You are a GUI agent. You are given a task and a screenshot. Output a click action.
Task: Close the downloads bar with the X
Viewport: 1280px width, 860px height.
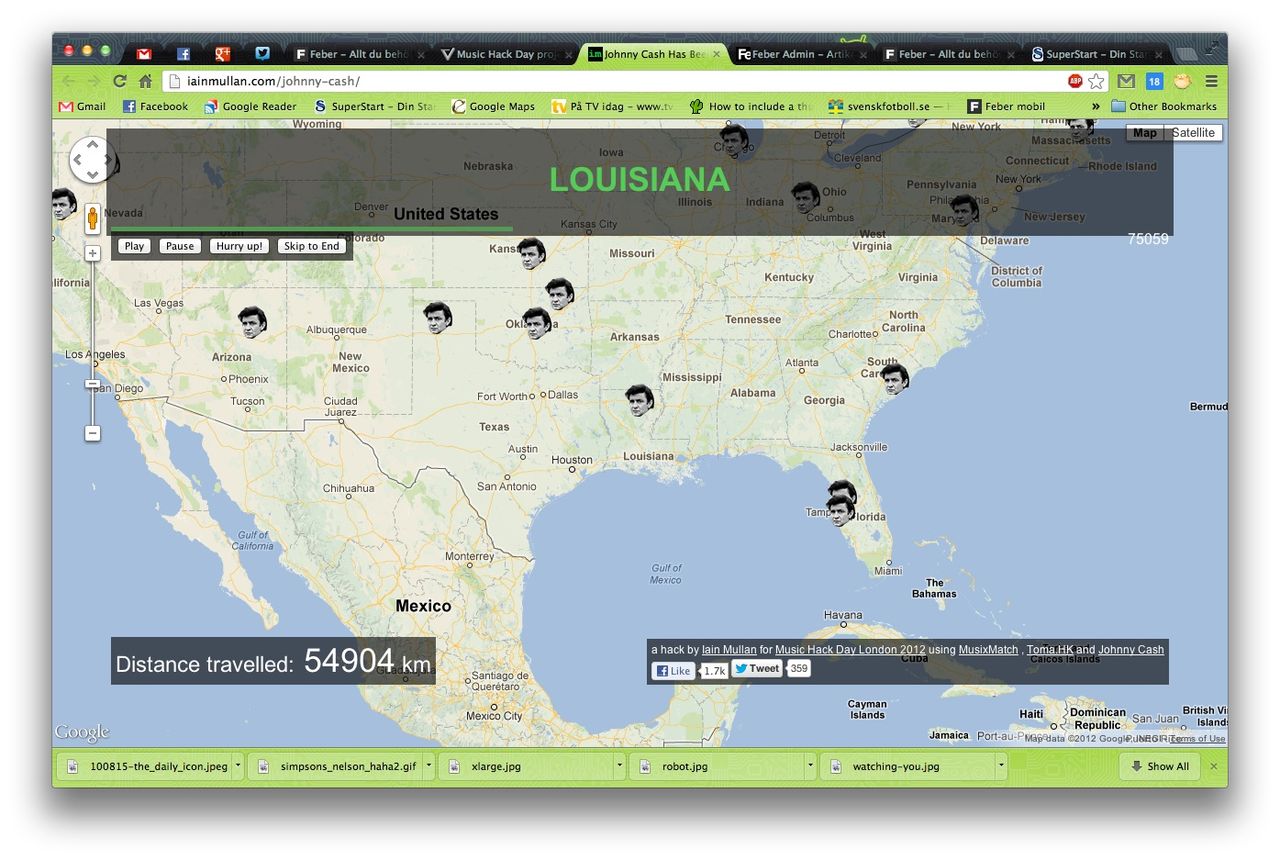(x=1214, y=767)
